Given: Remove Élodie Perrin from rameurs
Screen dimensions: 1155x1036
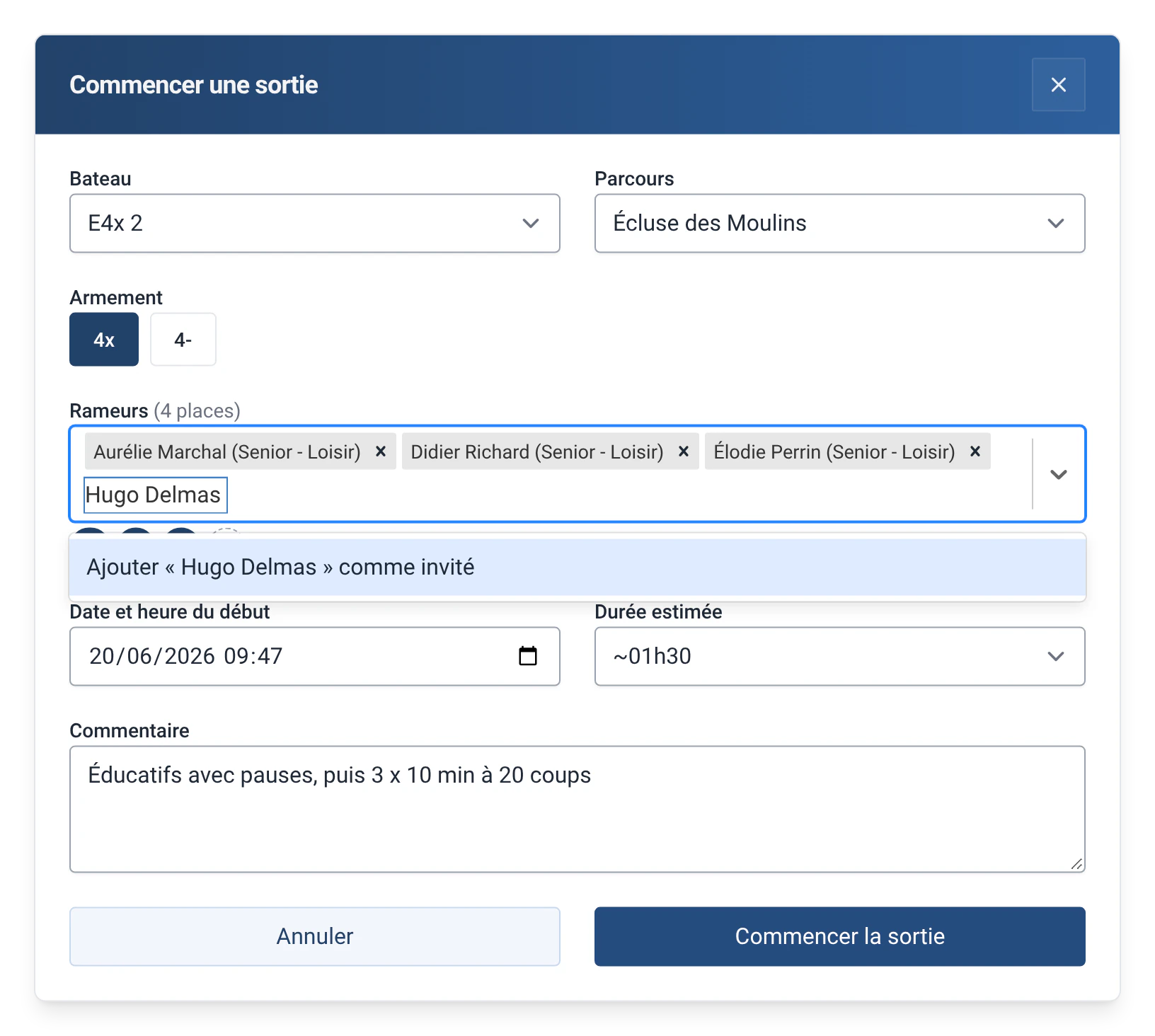Looking at the screenshot, I should point(975,451).
